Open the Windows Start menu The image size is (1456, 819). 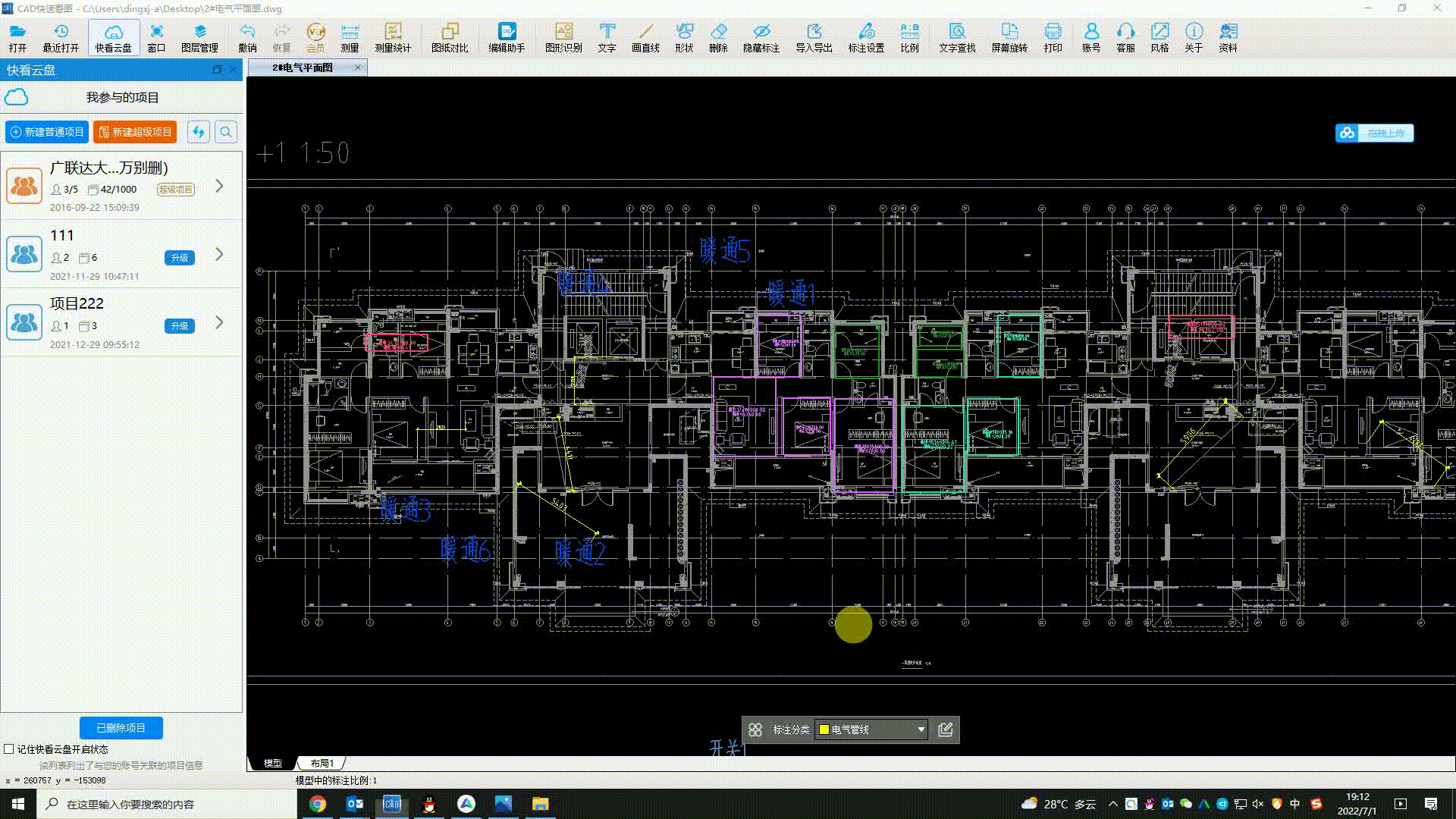point(18,804)
